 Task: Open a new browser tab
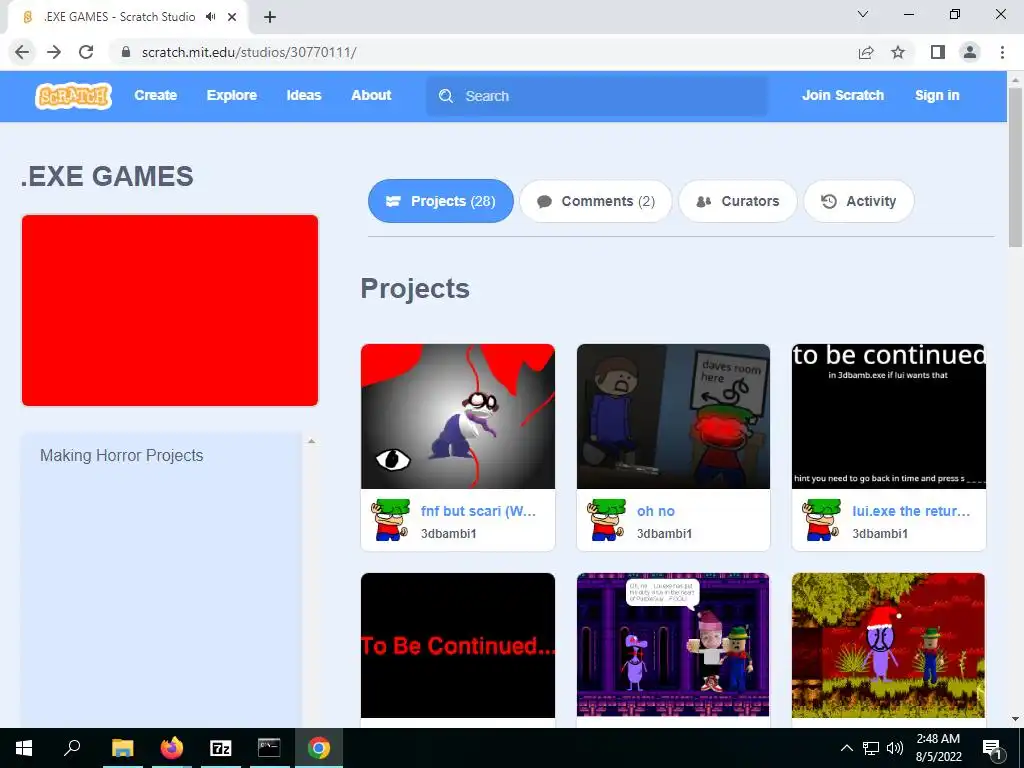270,17
